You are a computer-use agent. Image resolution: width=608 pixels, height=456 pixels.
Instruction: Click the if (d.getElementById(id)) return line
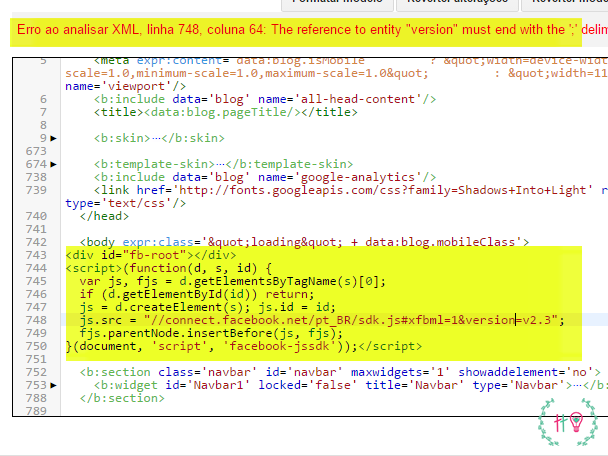(x=197, y=294)
